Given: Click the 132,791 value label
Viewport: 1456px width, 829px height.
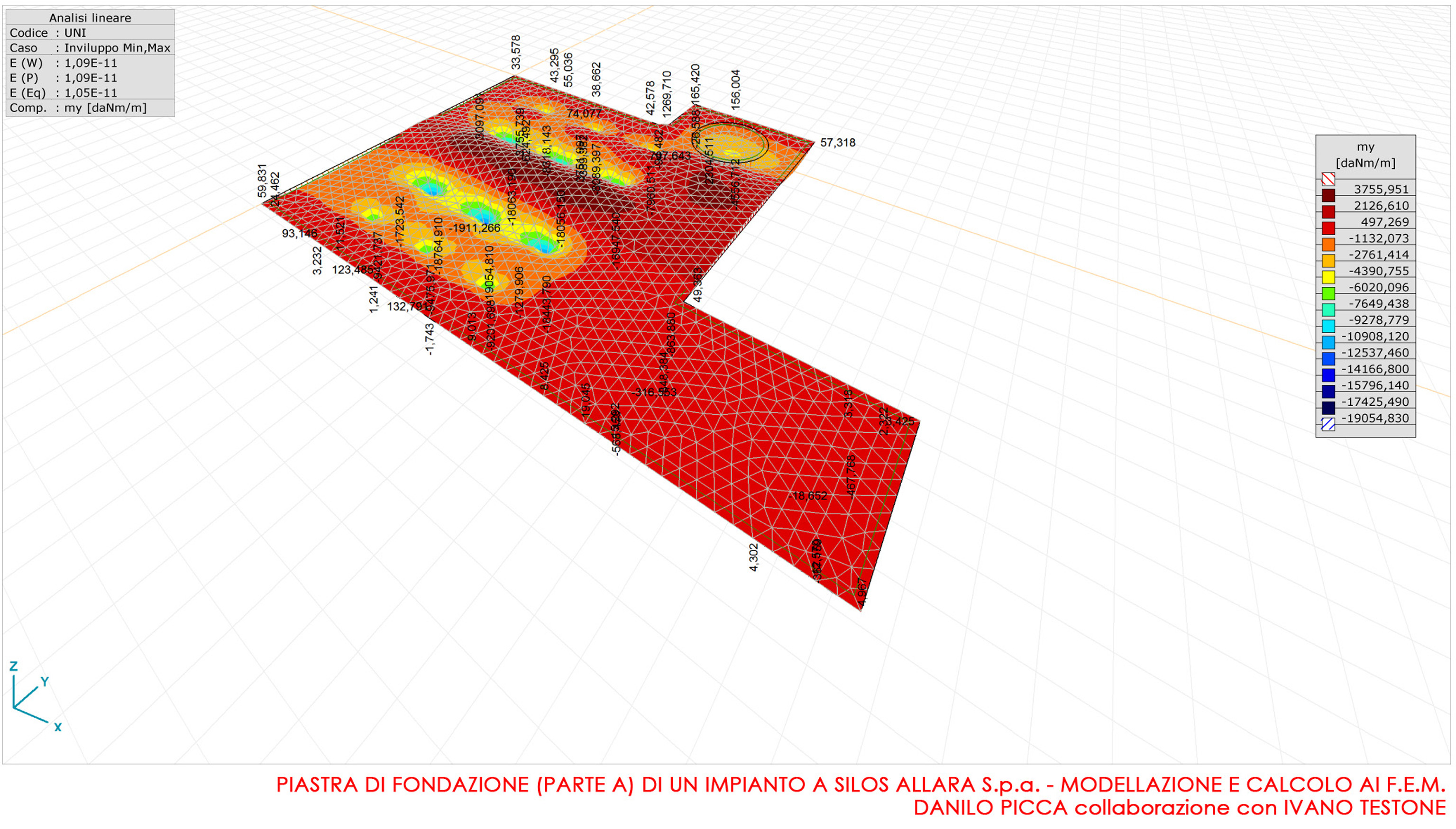Looking at the screenshot, I should tap(408, 306).
